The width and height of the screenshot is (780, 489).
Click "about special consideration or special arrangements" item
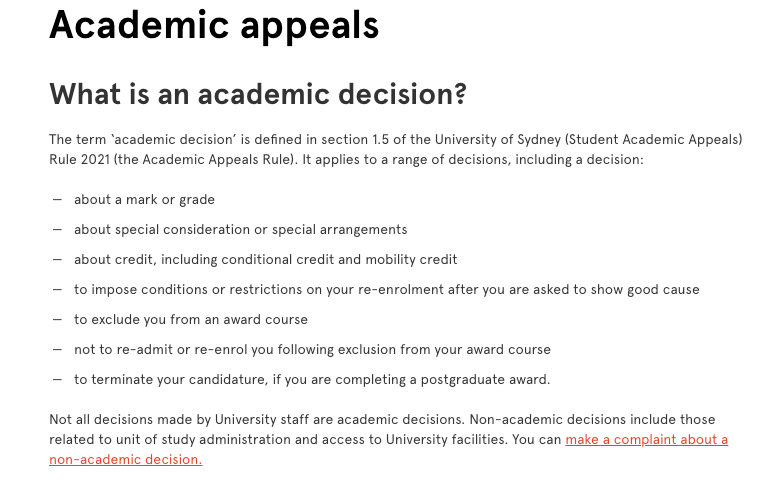[x=240, y=230]
